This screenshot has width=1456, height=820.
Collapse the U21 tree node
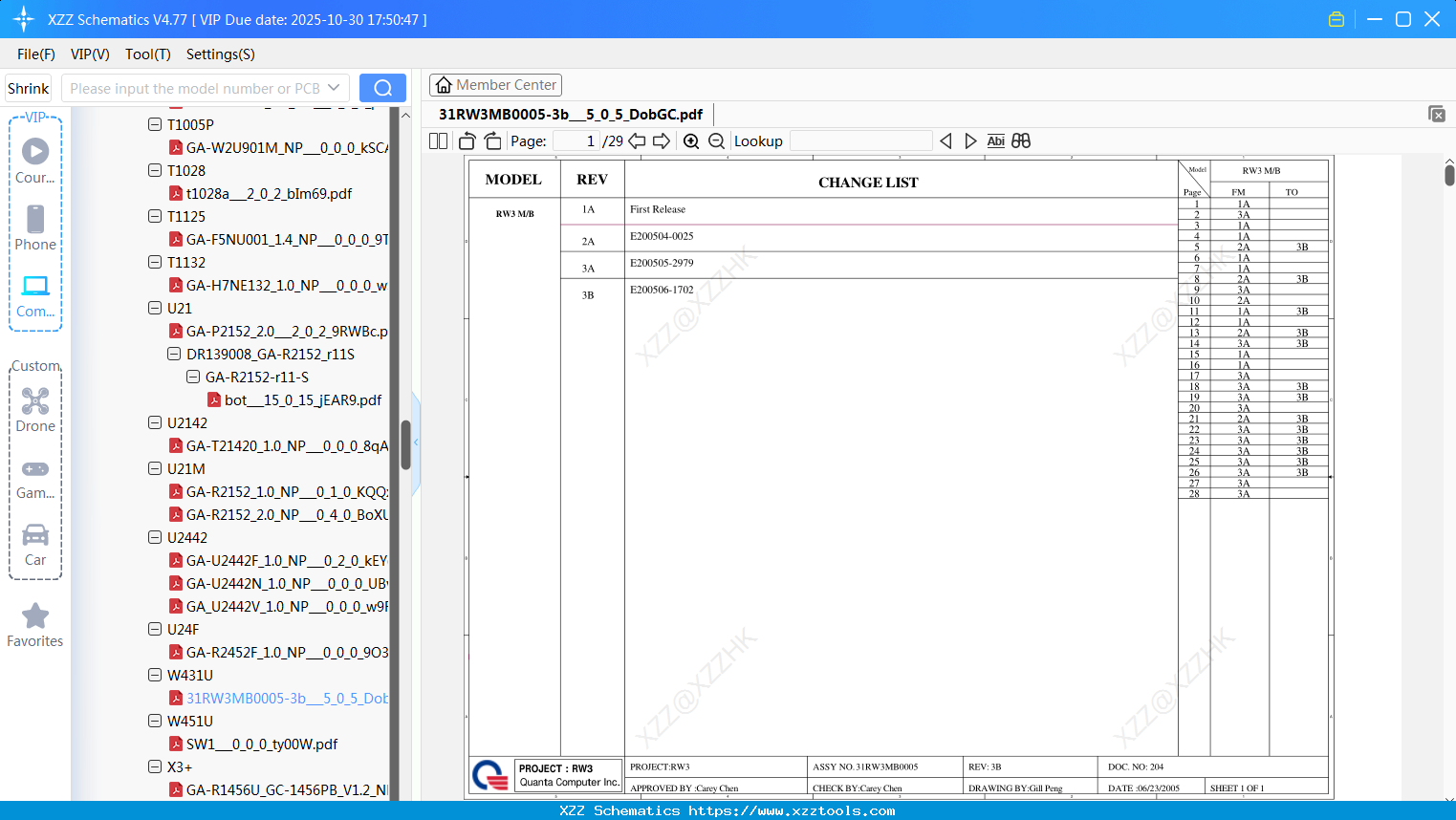[155, 308]
